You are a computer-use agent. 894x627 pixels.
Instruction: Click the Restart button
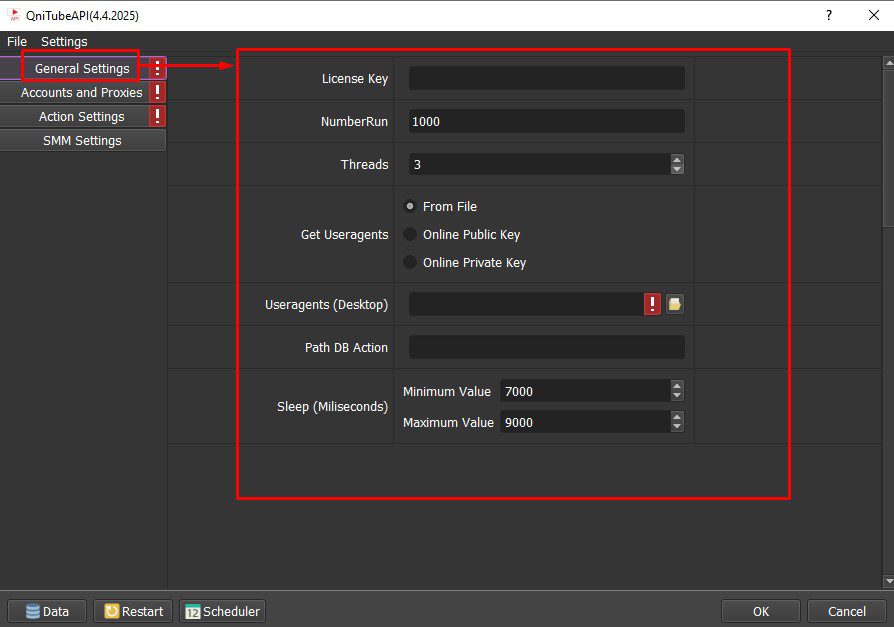coord(133,612)
